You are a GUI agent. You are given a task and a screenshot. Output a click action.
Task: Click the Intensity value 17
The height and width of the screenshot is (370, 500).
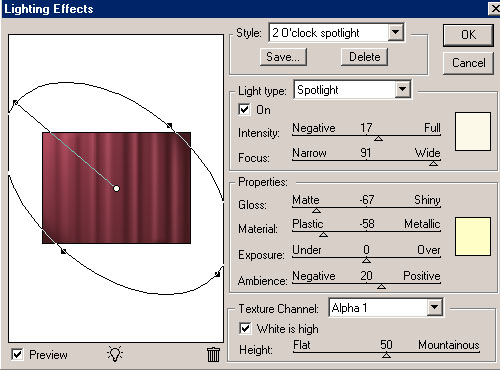click(x=366, y=128)
